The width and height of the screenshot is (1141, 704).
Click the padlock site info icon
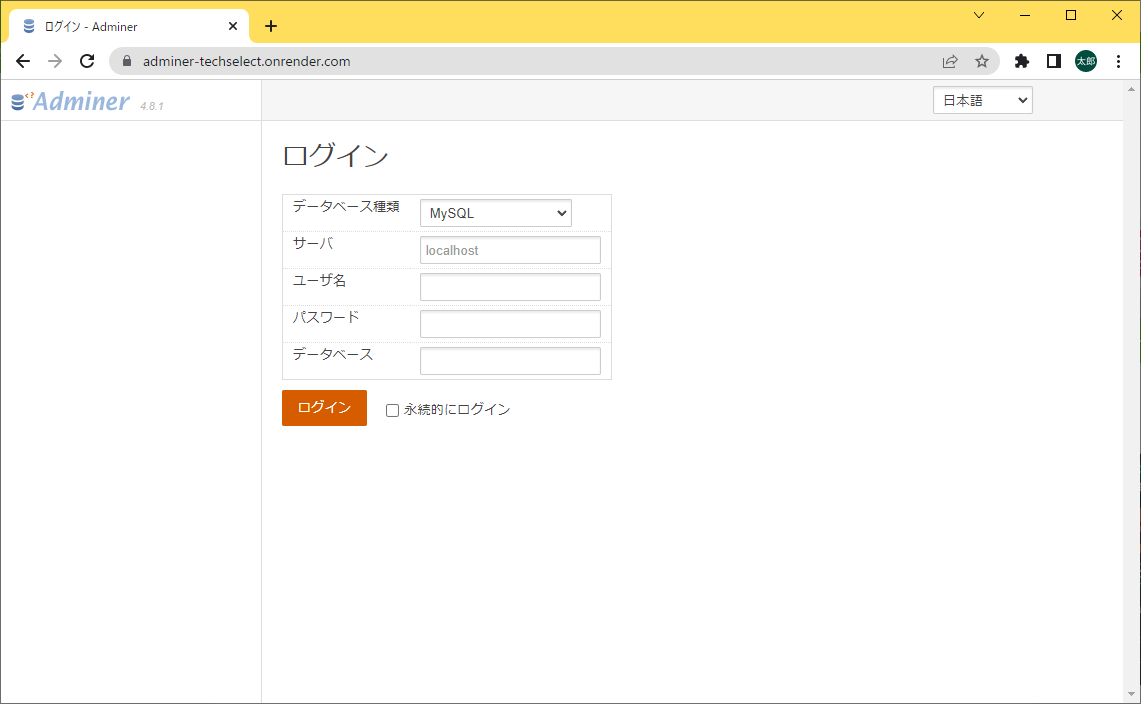pos(127,61)
